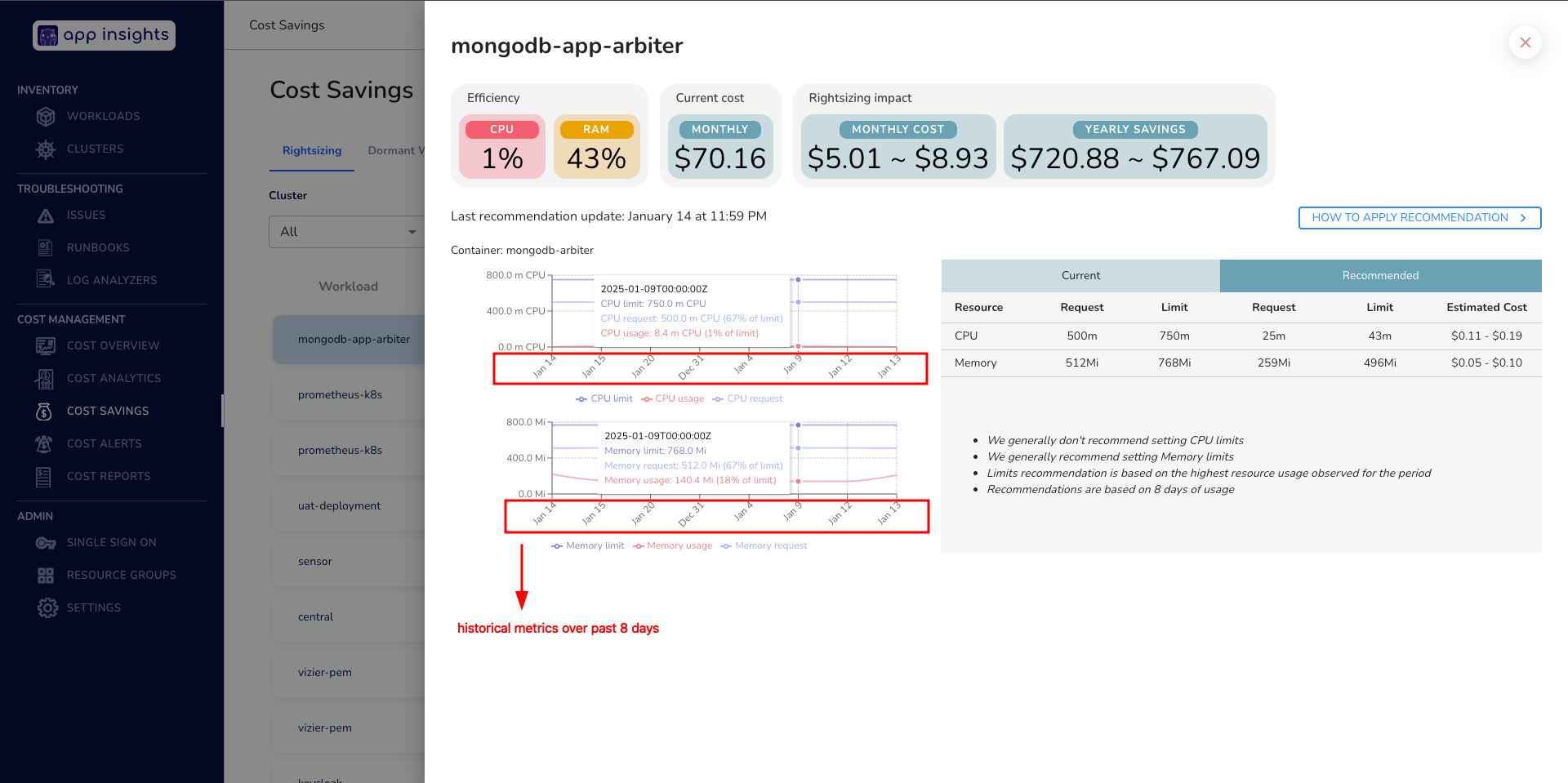1568x783 pixels.
Task: Click chevron on How To Apply Recommendation
Action: point(1523,218)
